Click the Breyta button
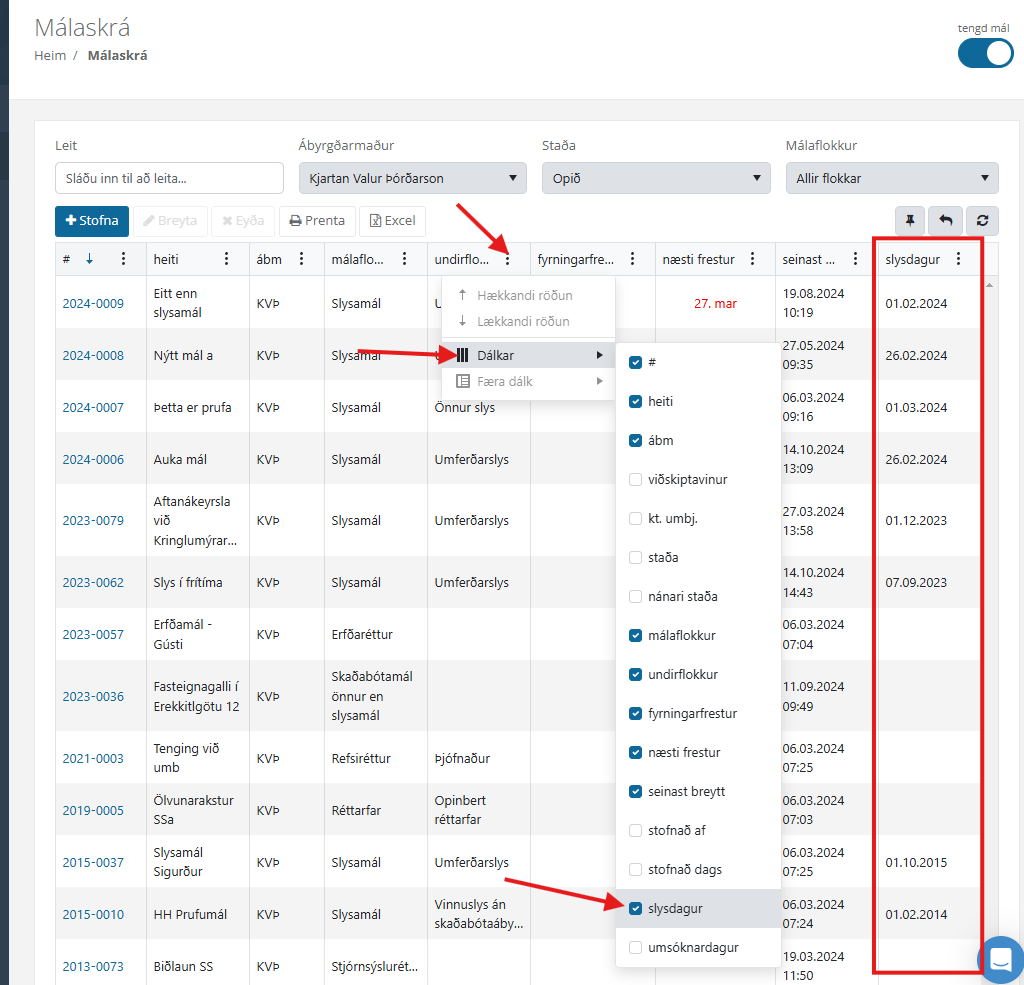1024x985 pixels. pos(170,221)
